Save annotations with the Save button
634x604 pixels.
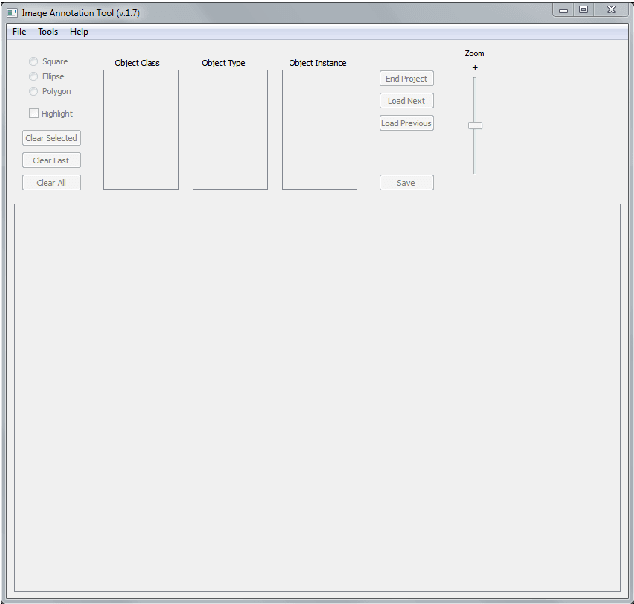coord(406,183)
